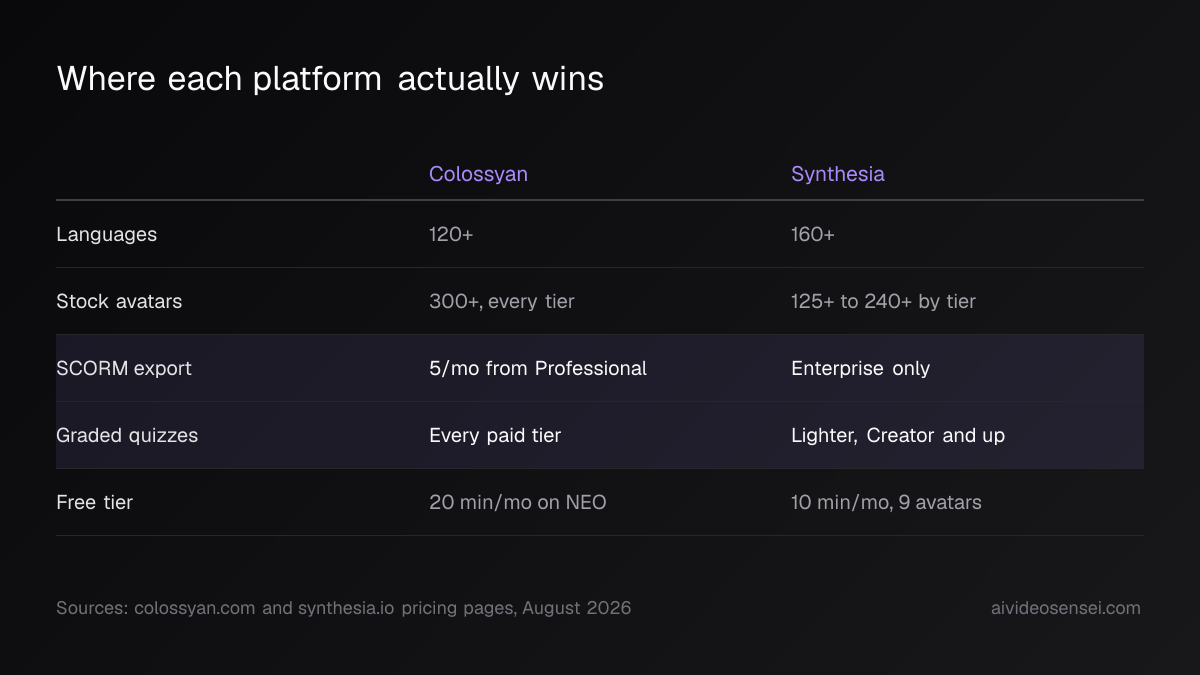
Task: Click the Graded quizzes row label
Action: 127,436
